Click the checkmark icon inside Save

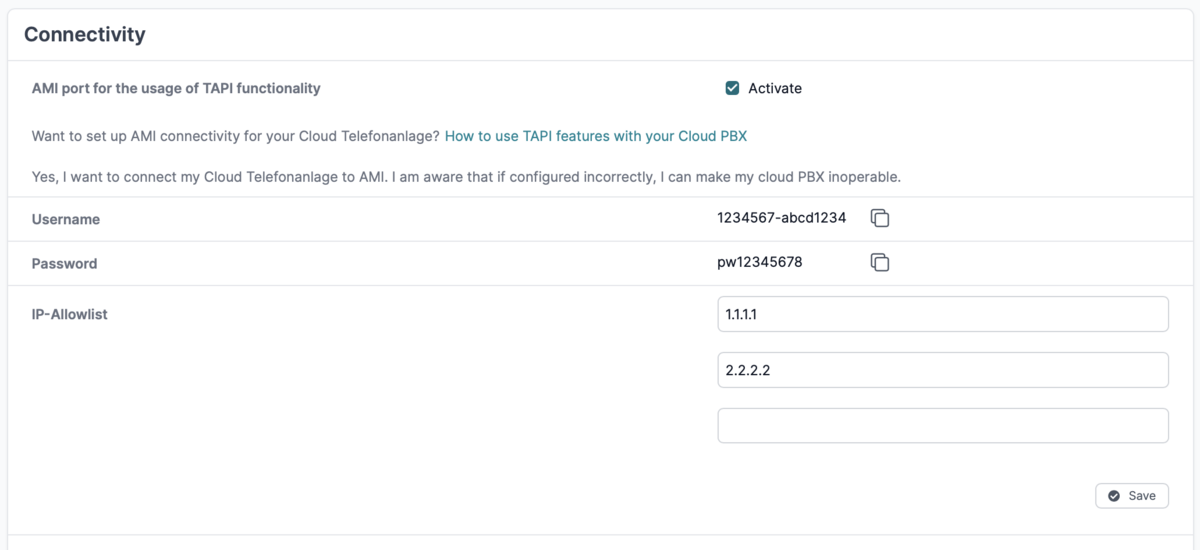pyautogui.click(x=1114, y=496)
